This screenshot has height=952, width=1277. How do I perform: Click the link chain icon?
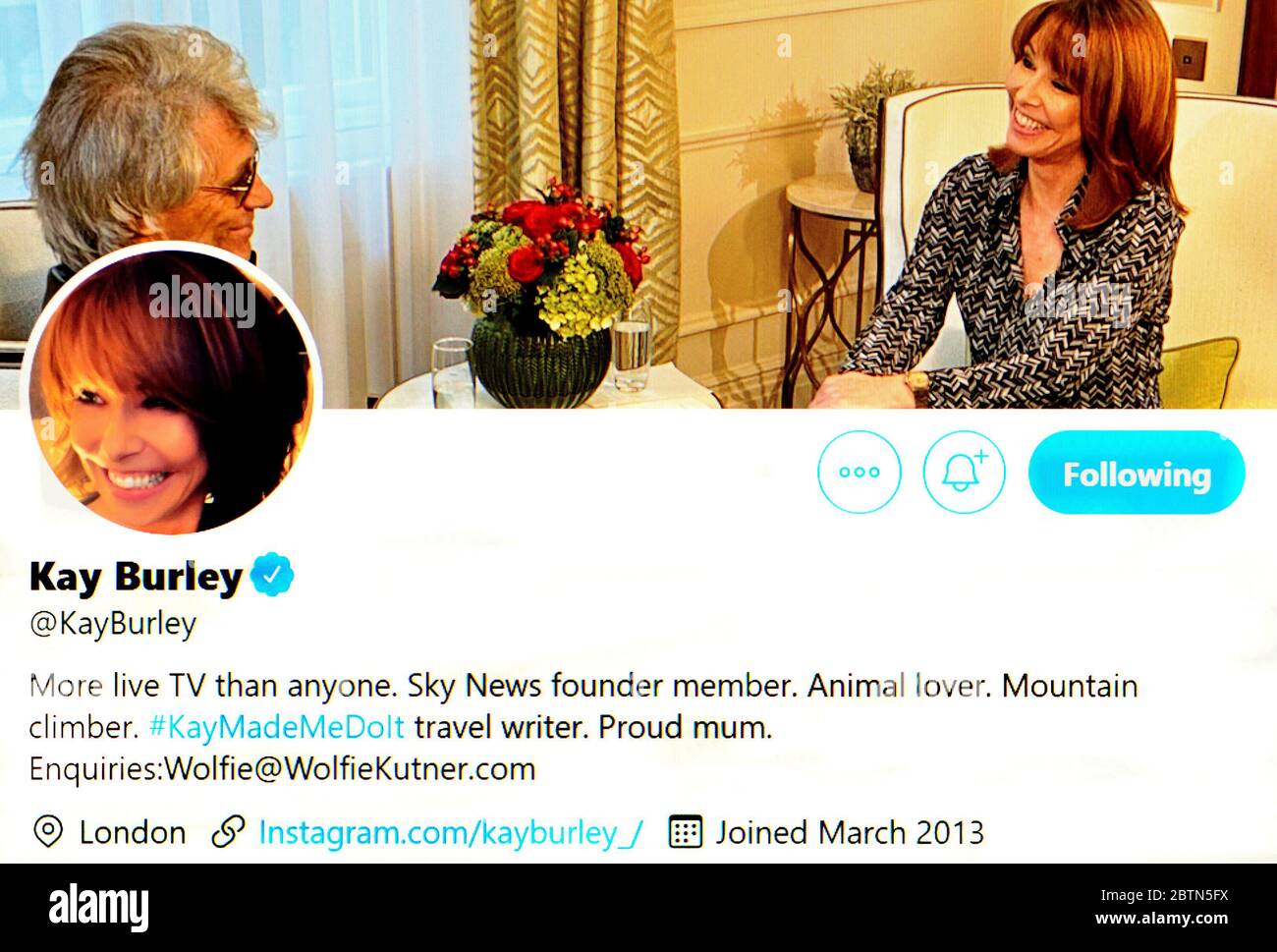[x=229, y=833]
